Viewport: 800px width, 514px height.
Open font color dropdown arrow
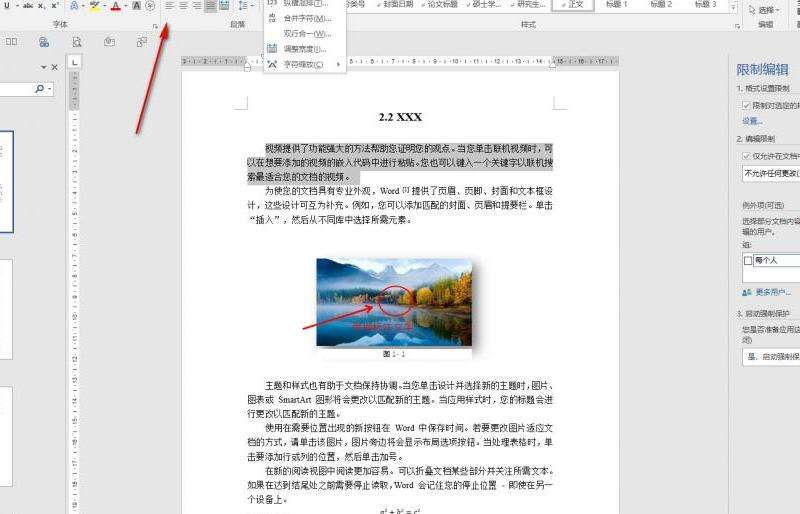click(x=126, y=6)
